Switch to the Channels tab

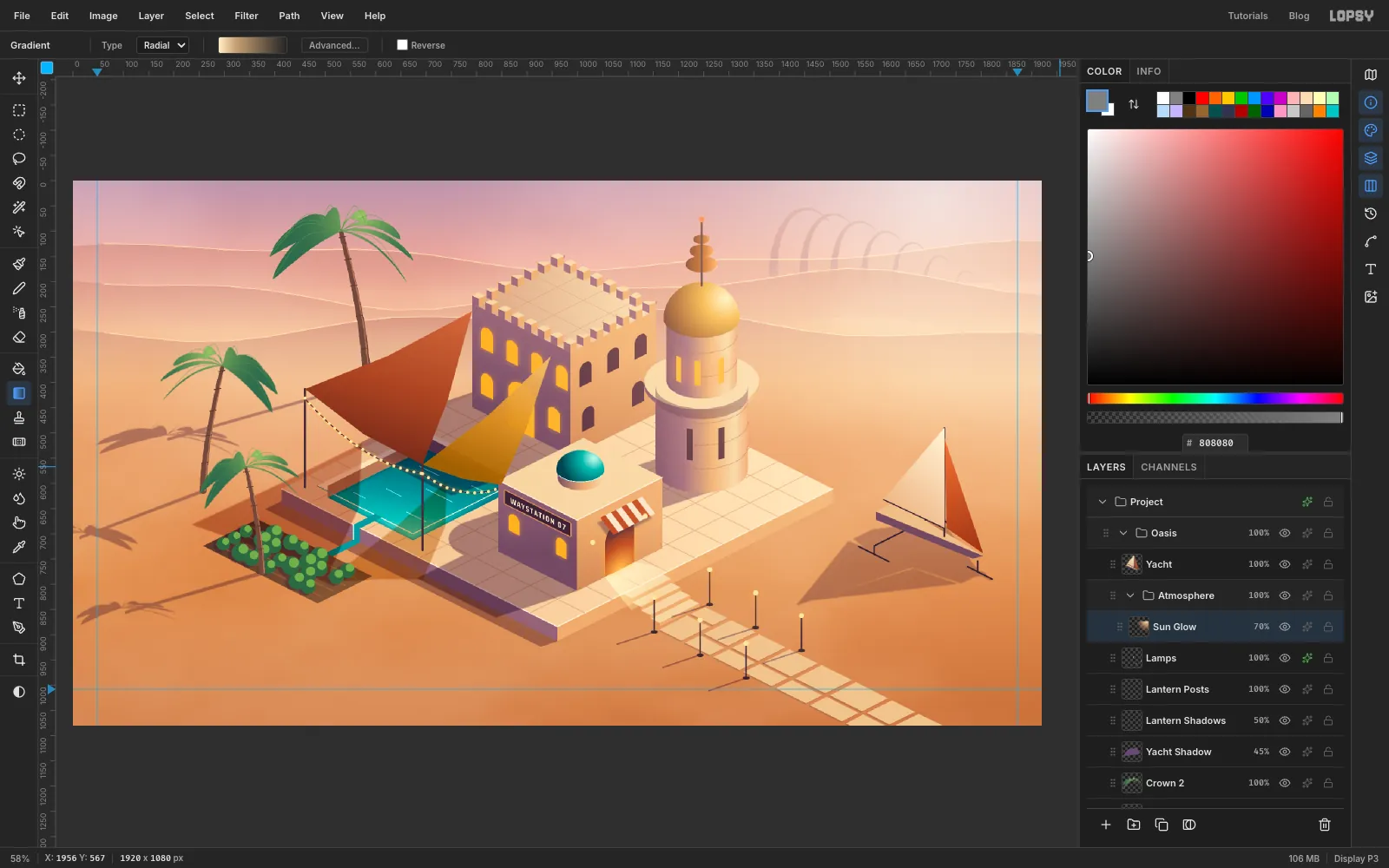[1168, 467]
